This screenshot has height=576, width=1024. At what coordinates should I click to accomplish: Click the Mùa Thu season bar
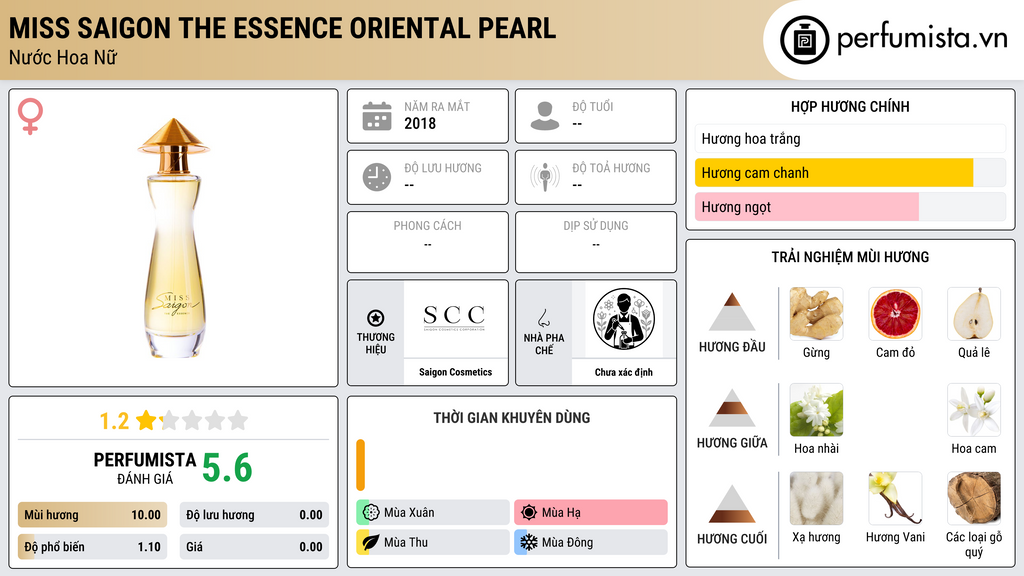pyautogui.click(x=433, y=542)
